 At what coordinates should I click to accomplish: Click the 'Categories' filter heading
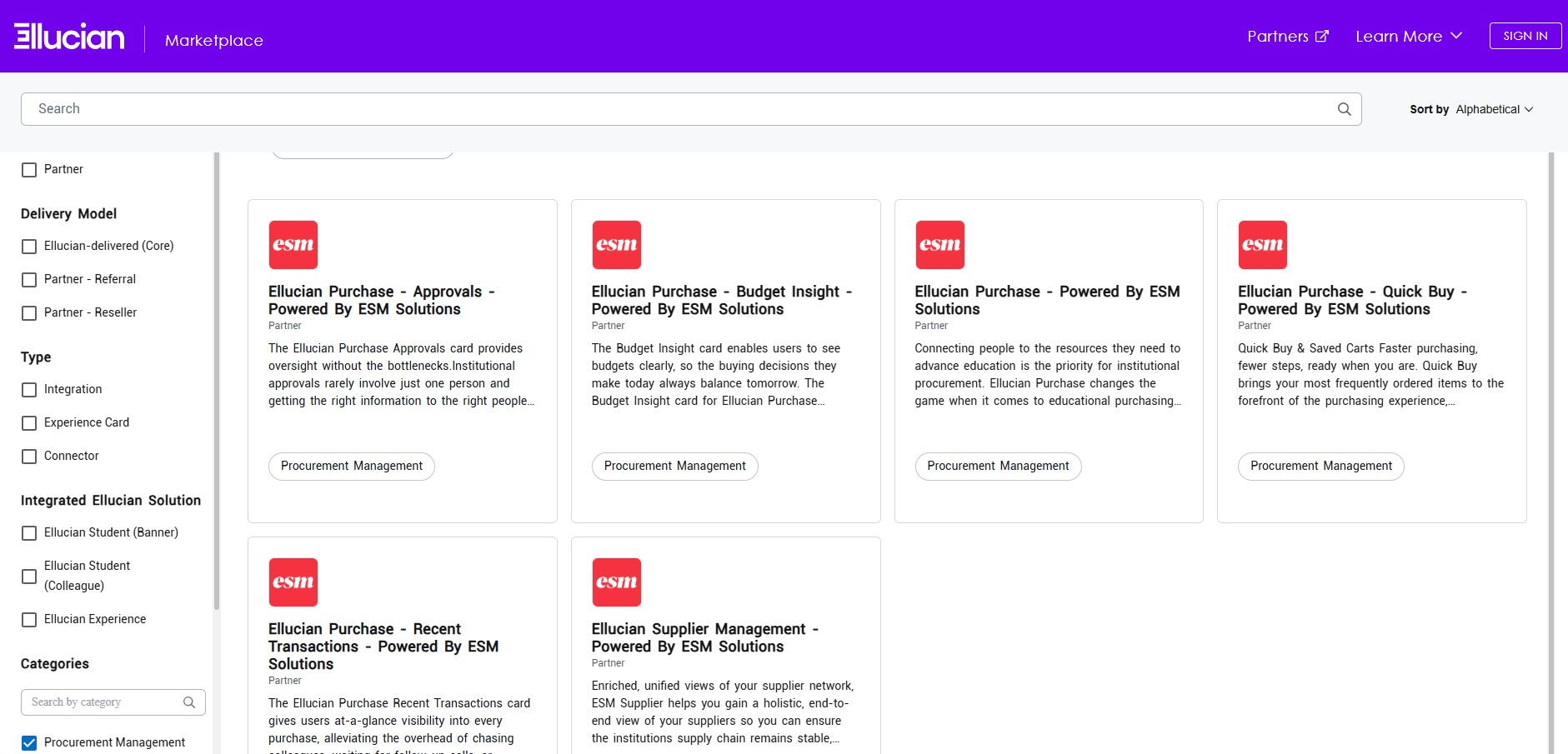click(55, 664)
